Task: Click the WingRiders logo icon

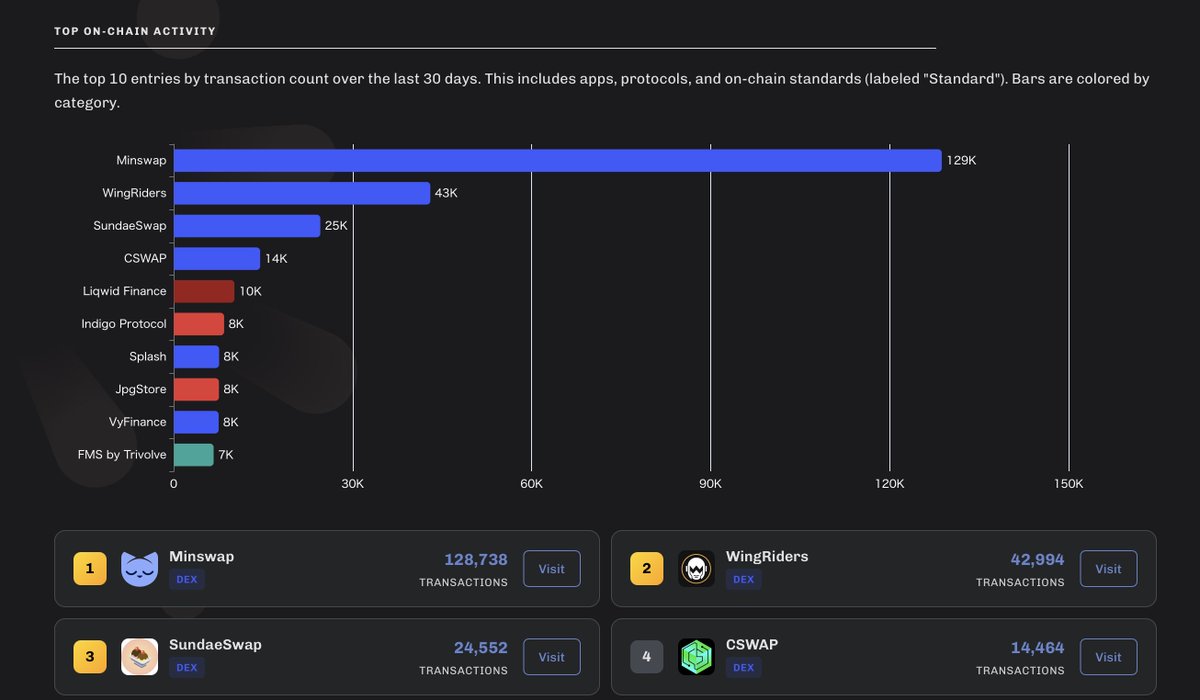Action: tap(696, 569)
